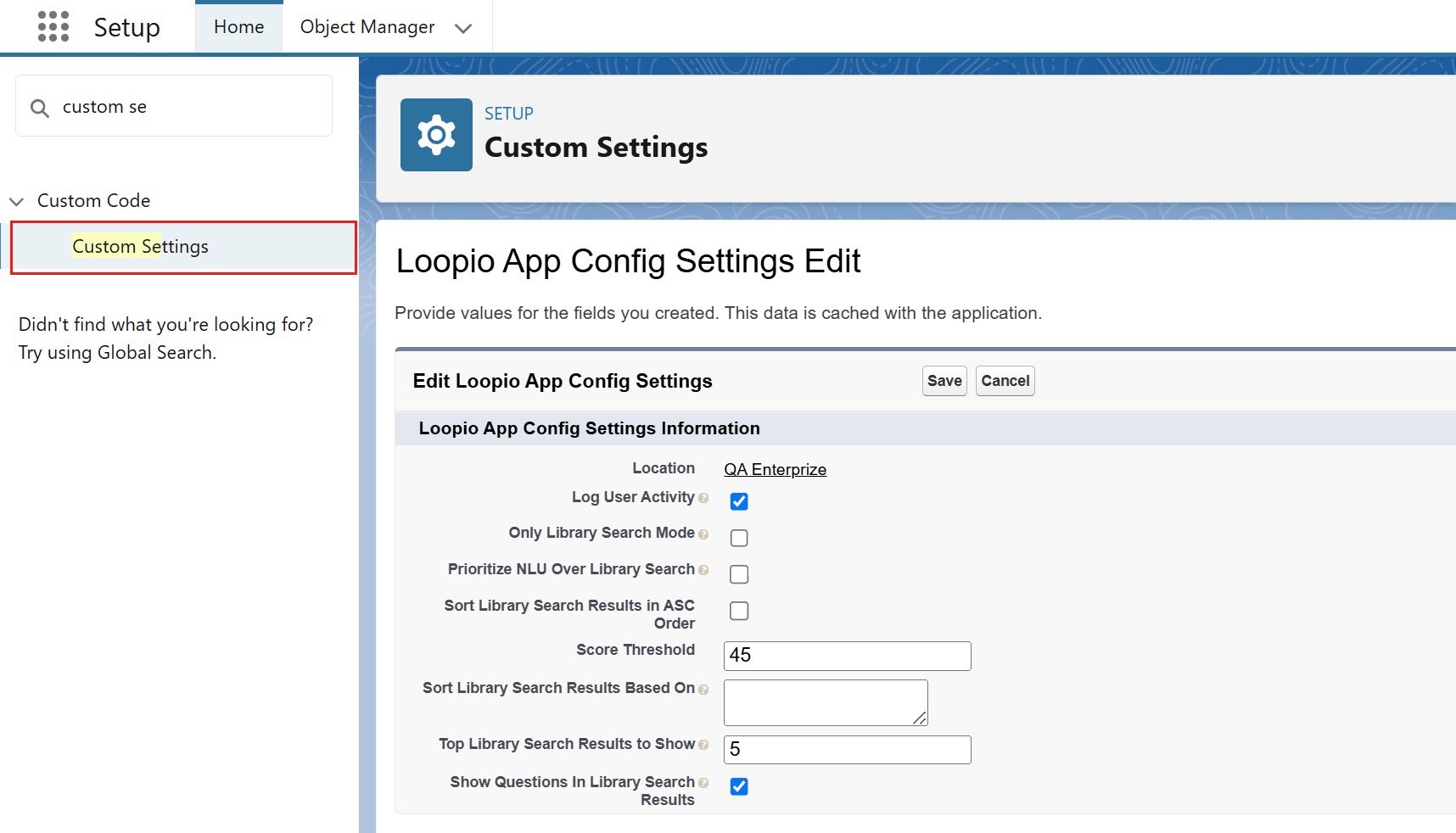Click the Cancel button
The width and height of the screenshot is (1456, 833).
pyautogui.click(x=1005, y=381)
